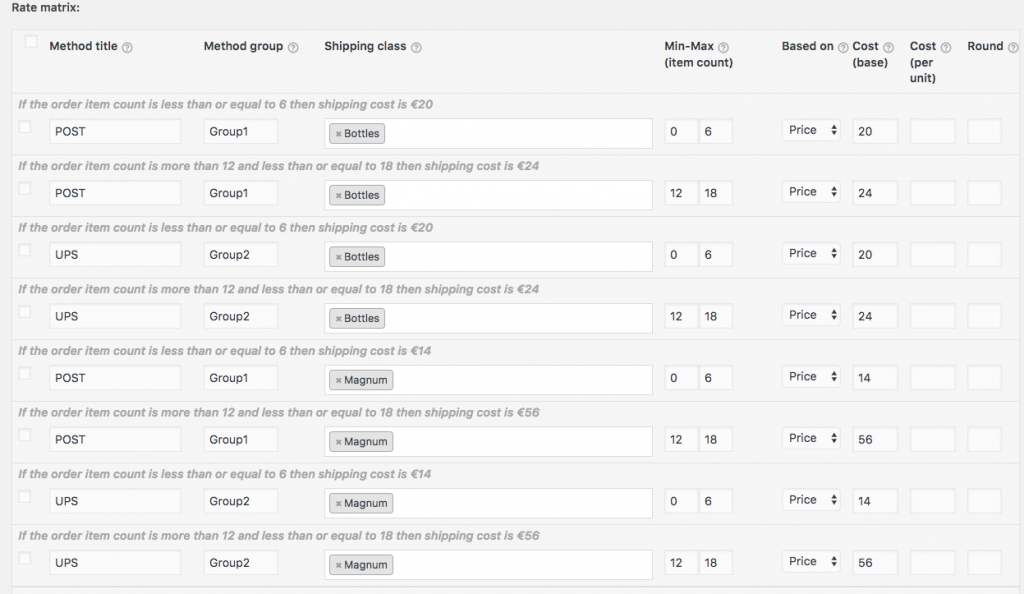Open the Method group help icon
1024x594 pixels.
point(291,46)
